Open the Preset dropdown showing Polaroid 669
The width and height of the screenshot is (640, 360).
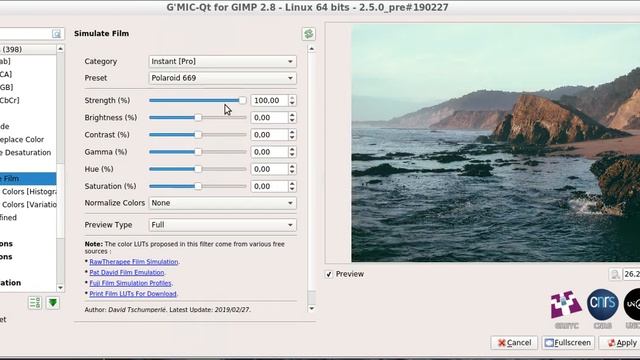point(222,78)
